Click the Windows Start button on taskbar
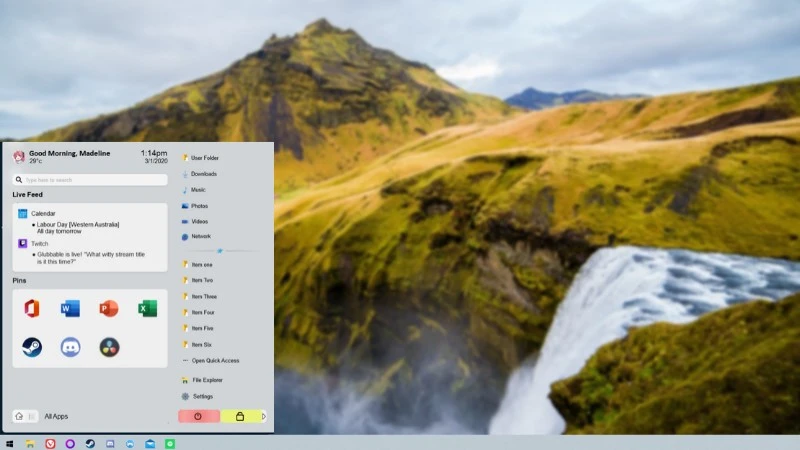800x450 pixels. click(x=9, y=444)
